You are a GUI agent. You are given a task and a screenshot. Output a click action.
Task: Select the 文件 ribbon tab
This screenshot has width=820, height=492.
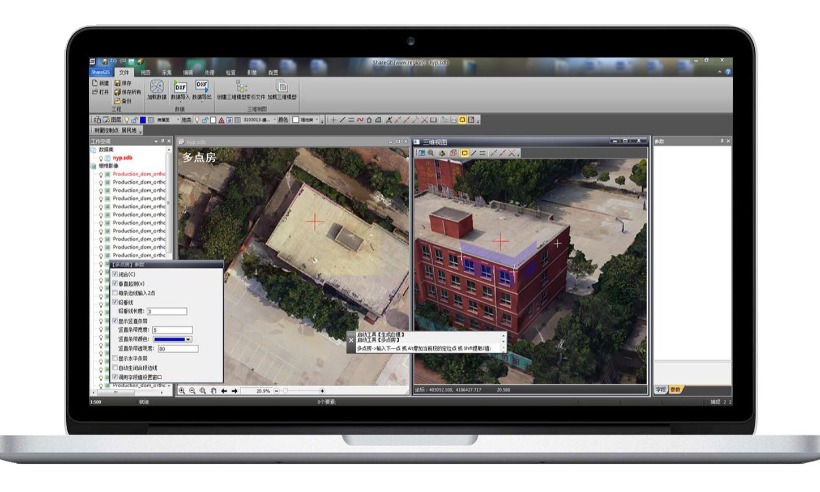click(124, 72)
